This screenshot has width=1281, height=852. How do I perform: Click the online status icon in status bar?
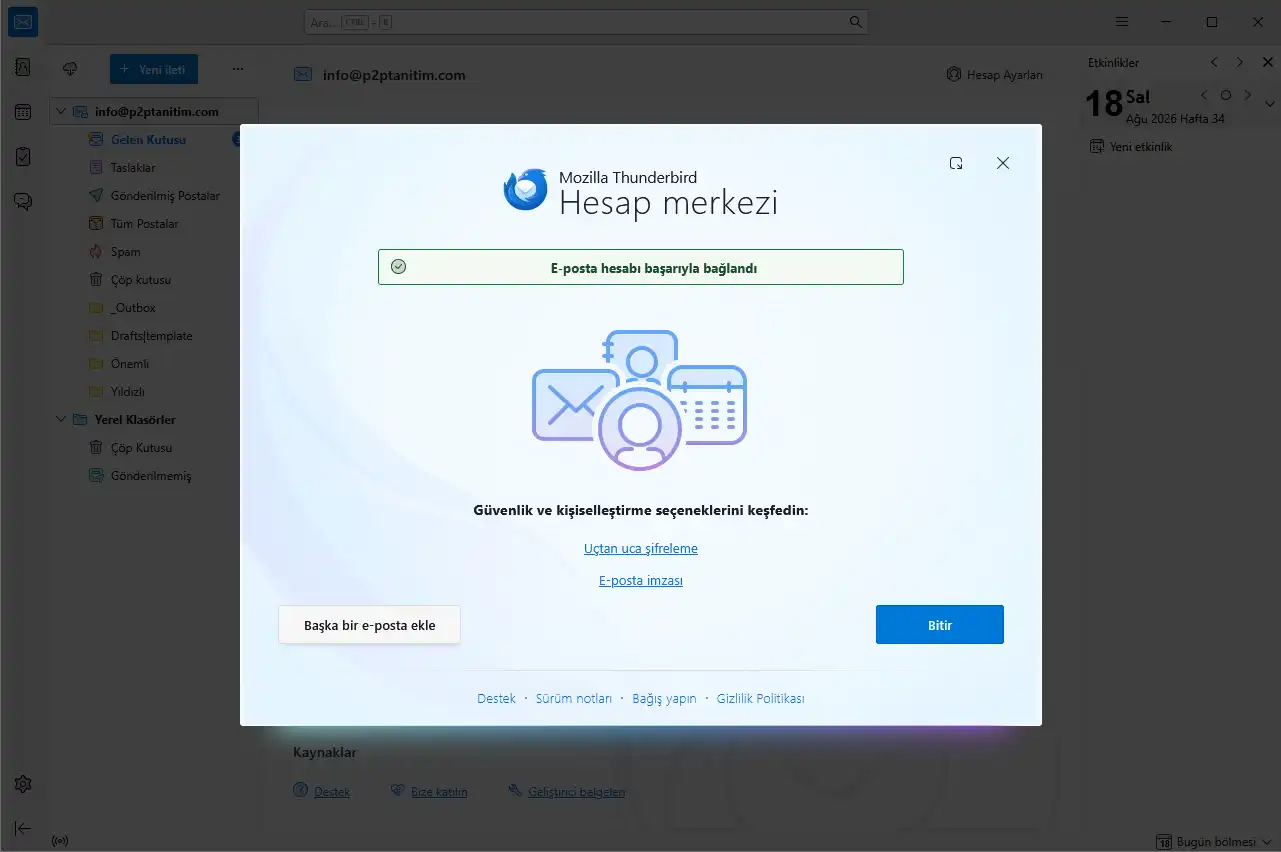click(x=59, y=841)
